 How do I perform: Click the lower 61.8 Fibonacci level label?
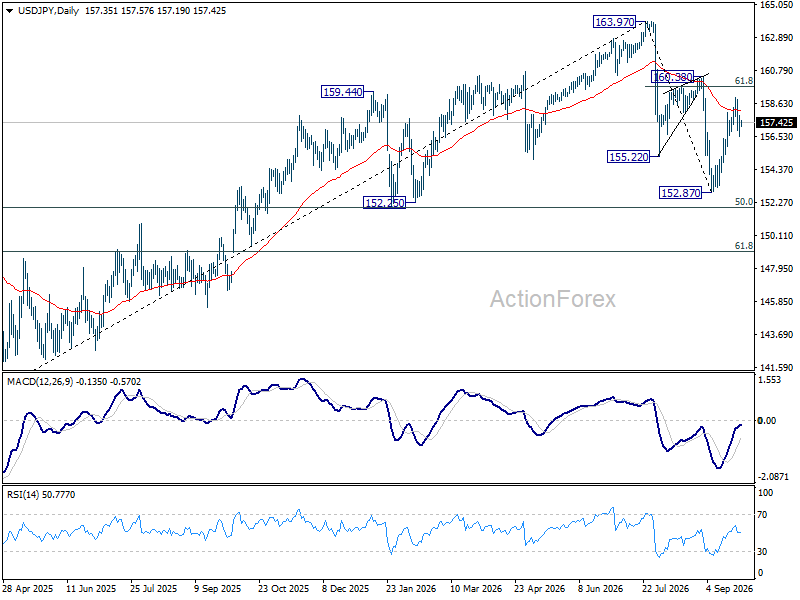click(744, 245)
